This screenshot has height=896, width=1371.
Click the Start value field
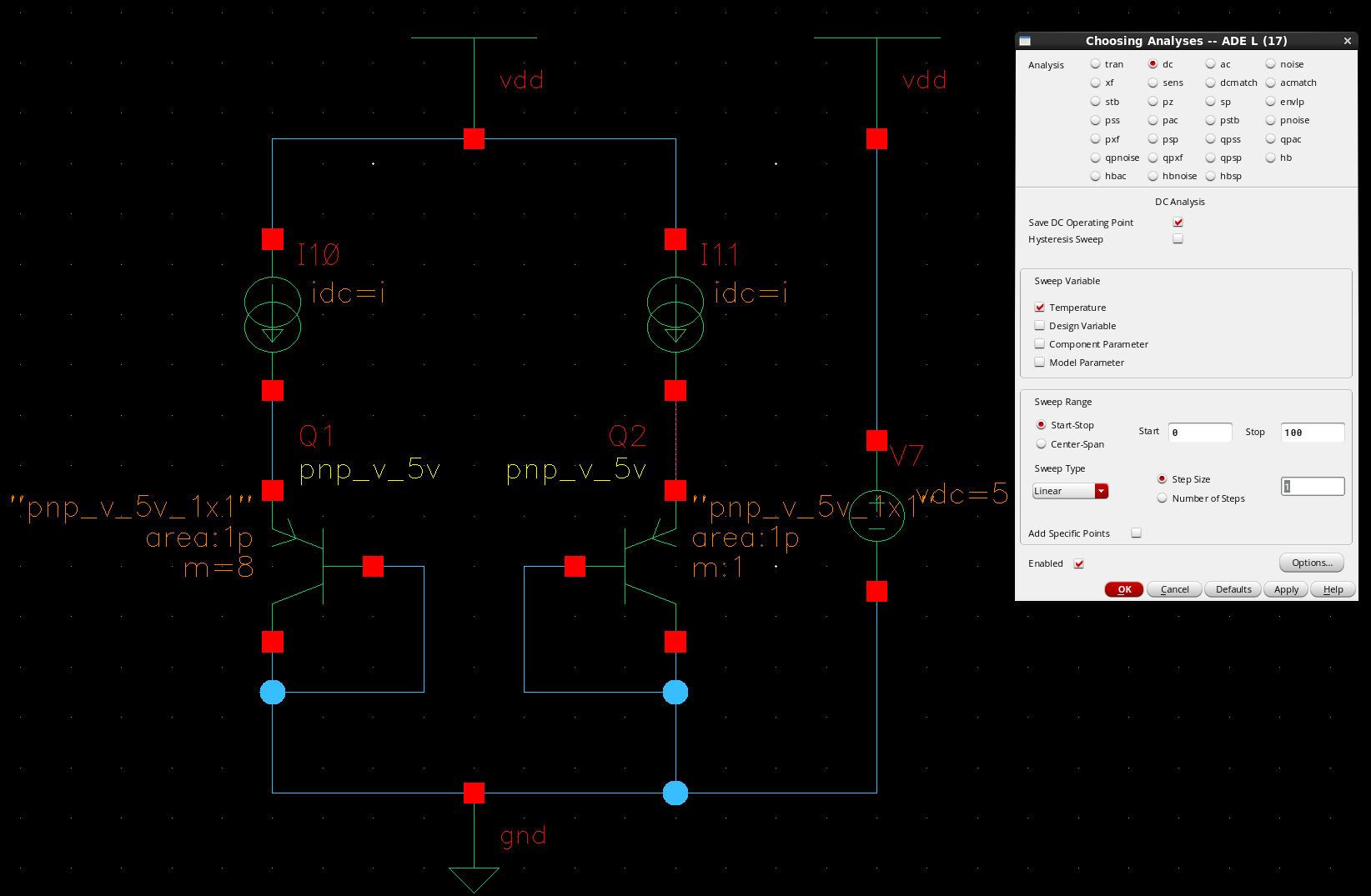click(1200, 432)
